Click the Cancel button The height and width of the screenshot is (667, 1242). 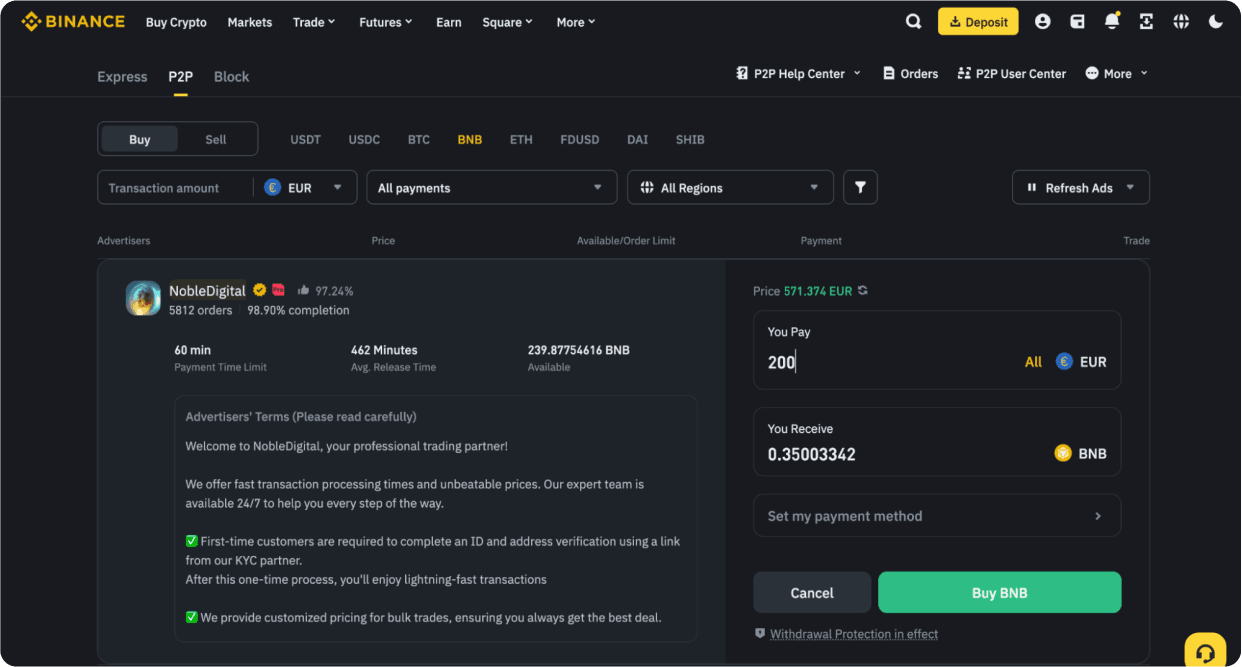(x=812, y=592)
